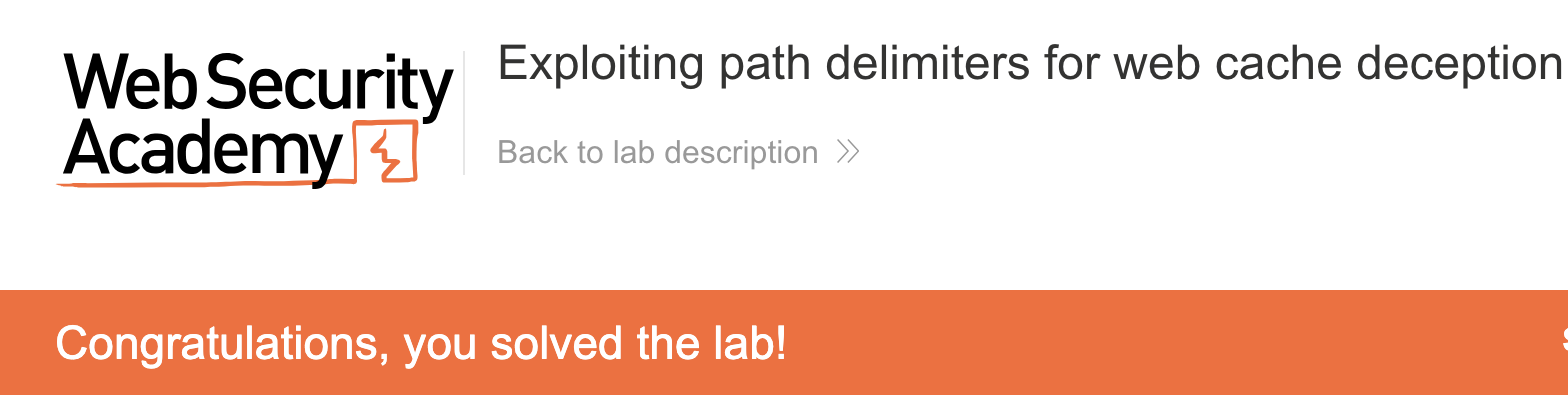This screenshot has height=400, width=1568.
Task: Click the orange underline beneath the Academy logo
Action: pyautogui.click(x=200, y=184)
